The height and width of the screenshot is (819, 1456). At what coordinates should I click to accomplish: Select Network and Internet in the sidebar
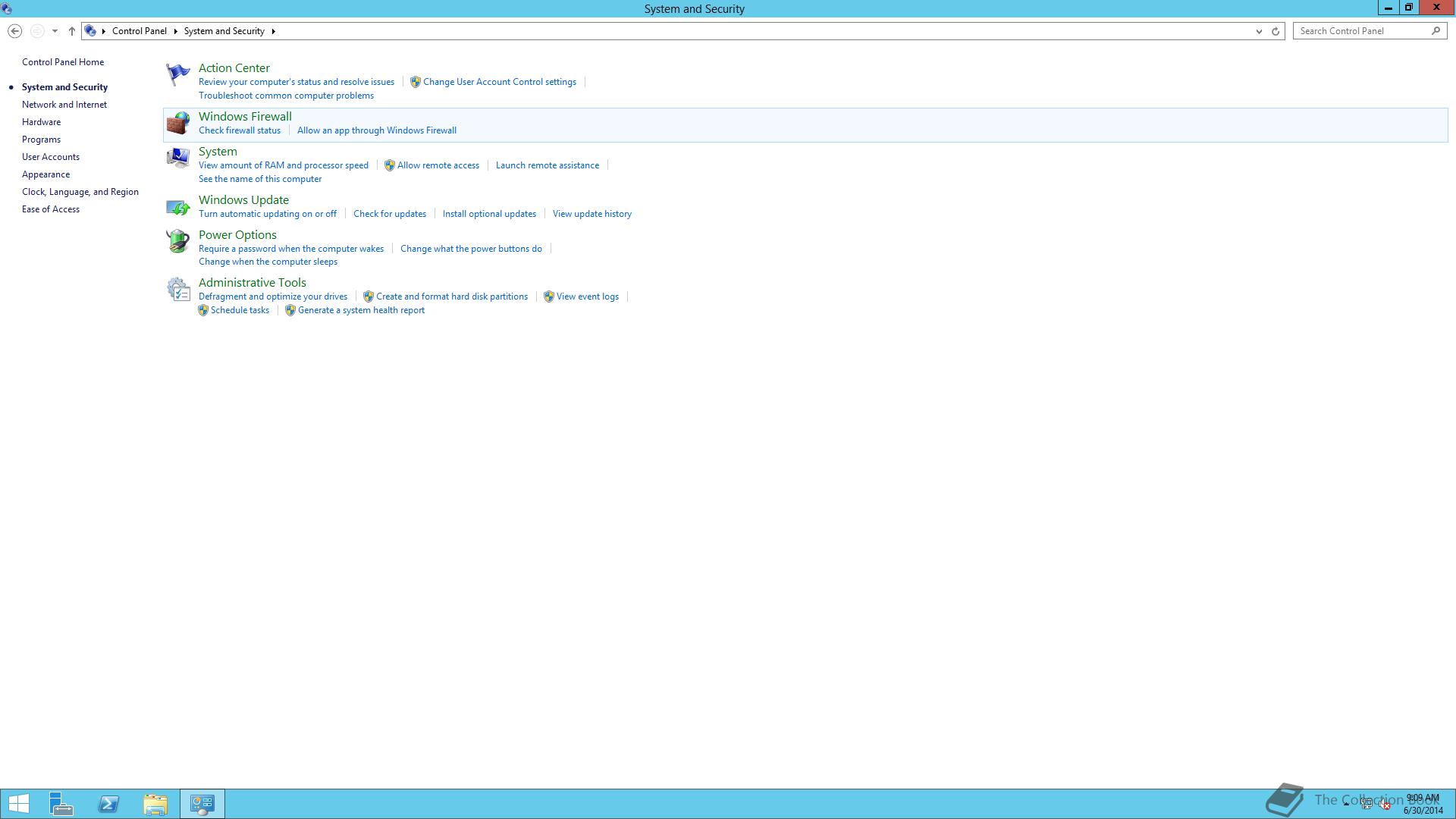coord(64,105)
